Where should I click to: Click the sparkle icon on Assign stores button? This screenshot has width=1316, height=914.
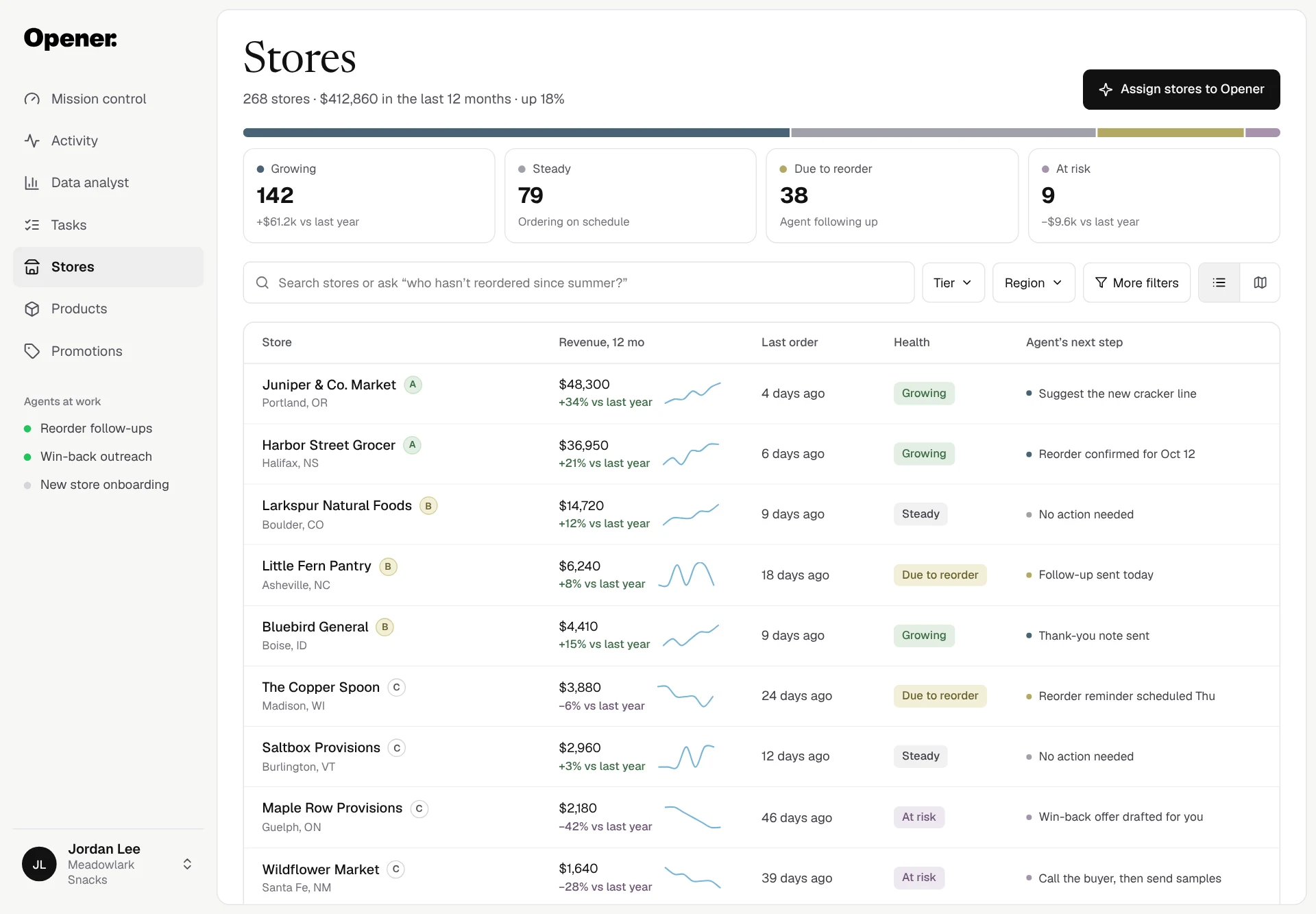pyautogui.click(x=1106, y=89)
